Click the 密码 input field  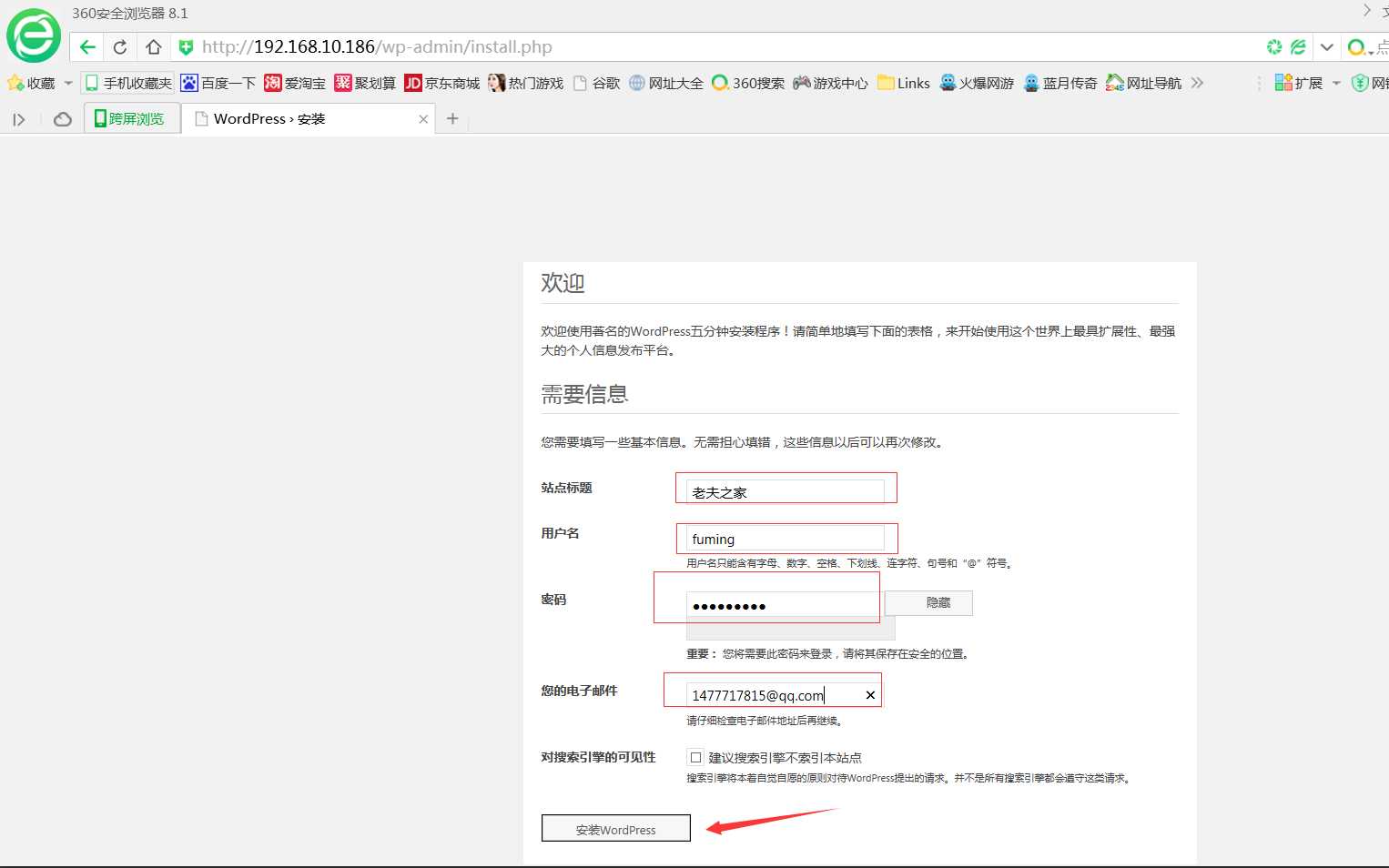click(782, 604)
